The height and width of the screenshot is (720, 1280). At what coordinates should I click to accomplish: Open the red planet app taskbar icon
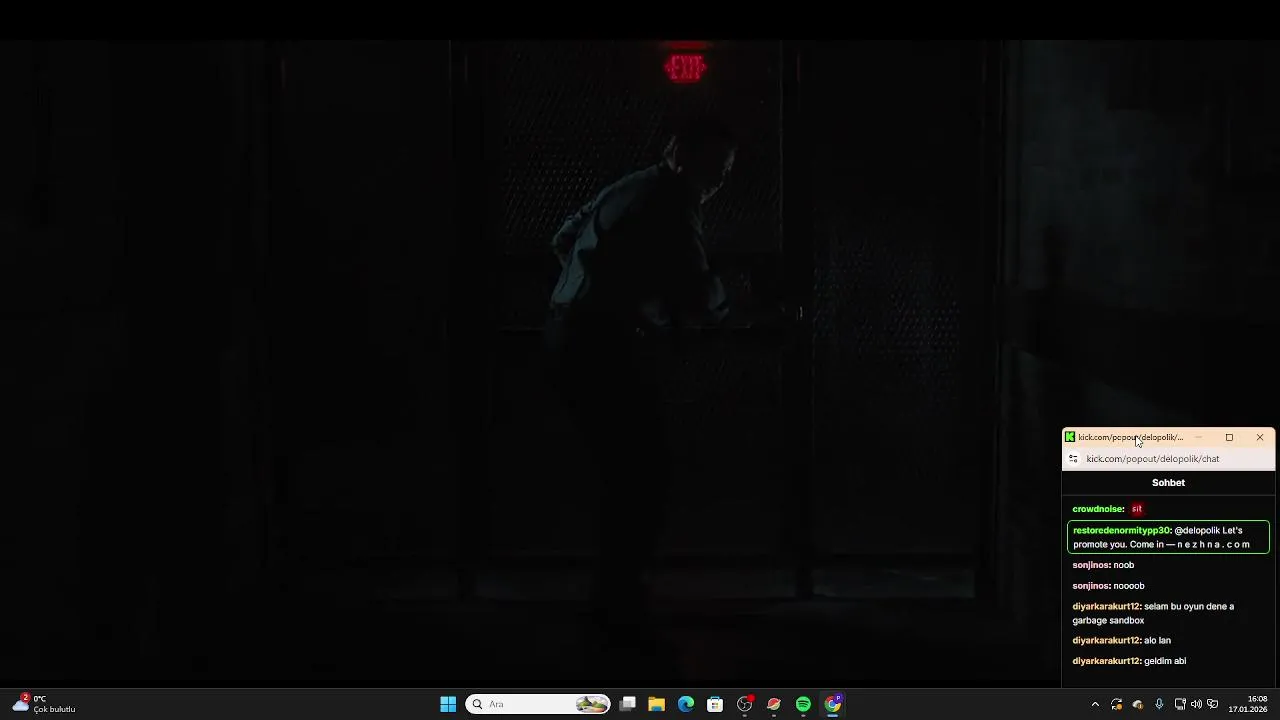point(774,704)
